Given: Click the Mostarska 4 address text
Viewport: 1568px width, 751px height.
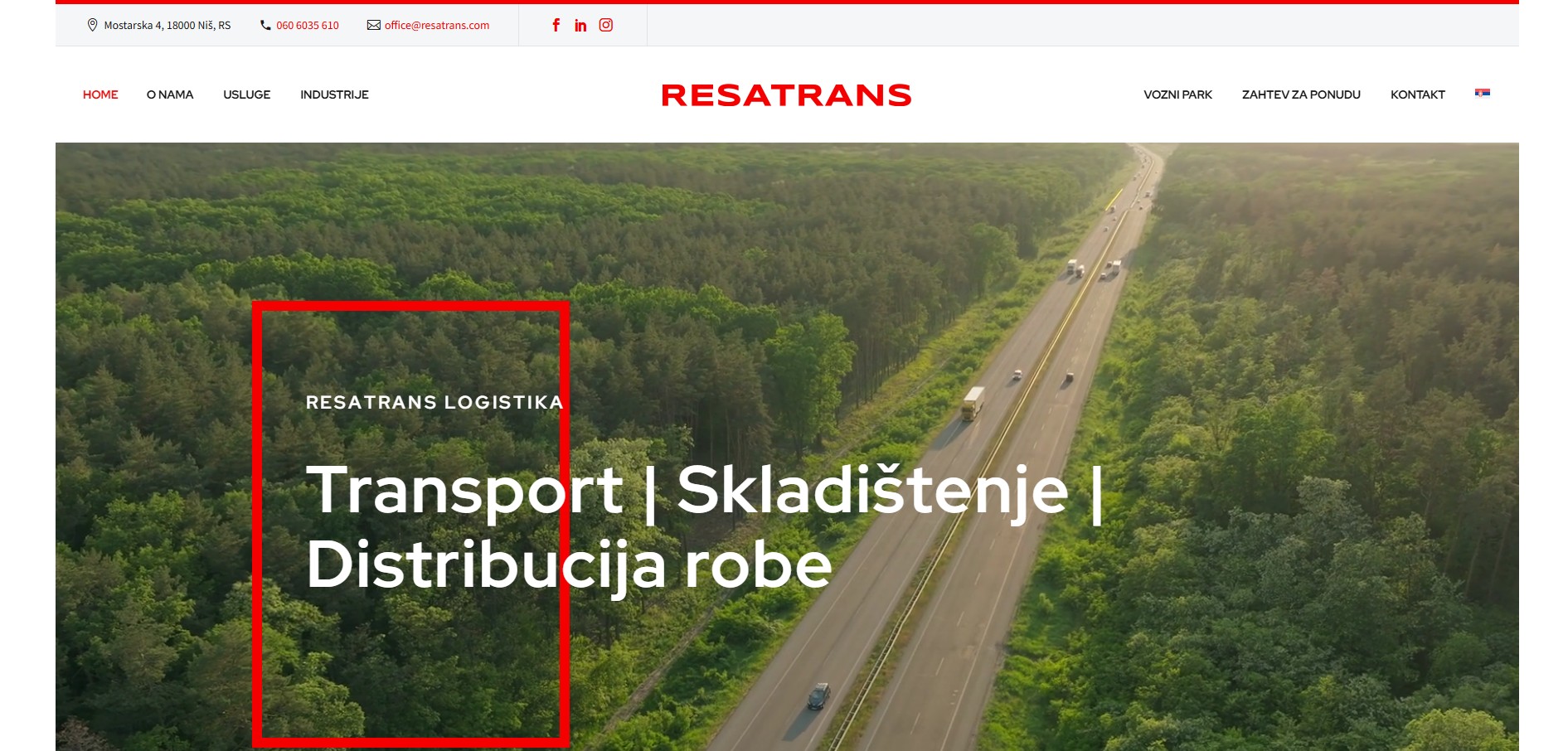Looking at the screenshot, I should 167,26.
